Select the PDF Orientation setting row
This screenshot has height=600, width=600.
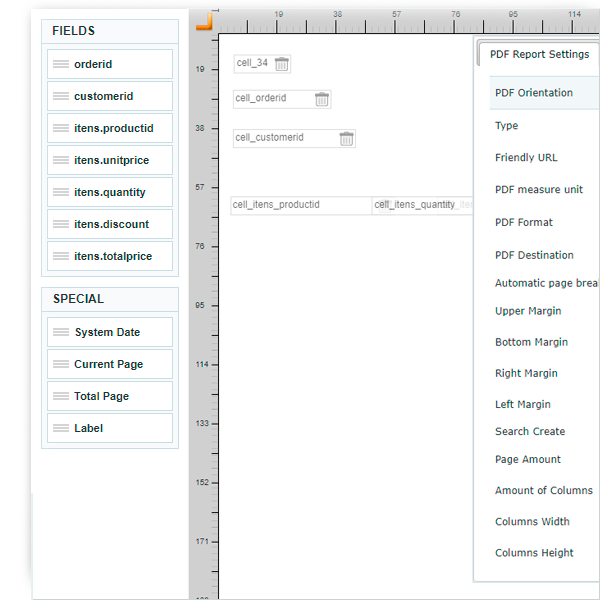coord(534,93)
